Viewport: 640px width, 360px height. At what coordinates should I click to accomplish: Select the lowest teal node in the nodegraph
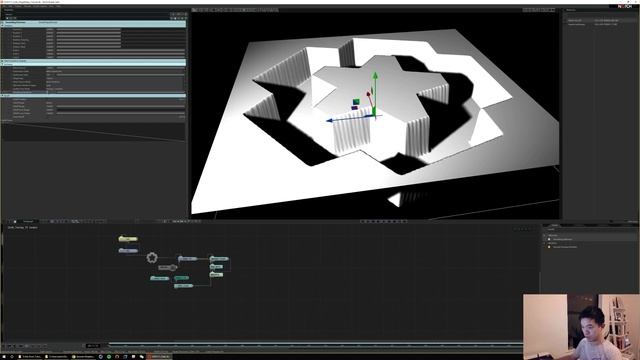(x=183, y=286)
